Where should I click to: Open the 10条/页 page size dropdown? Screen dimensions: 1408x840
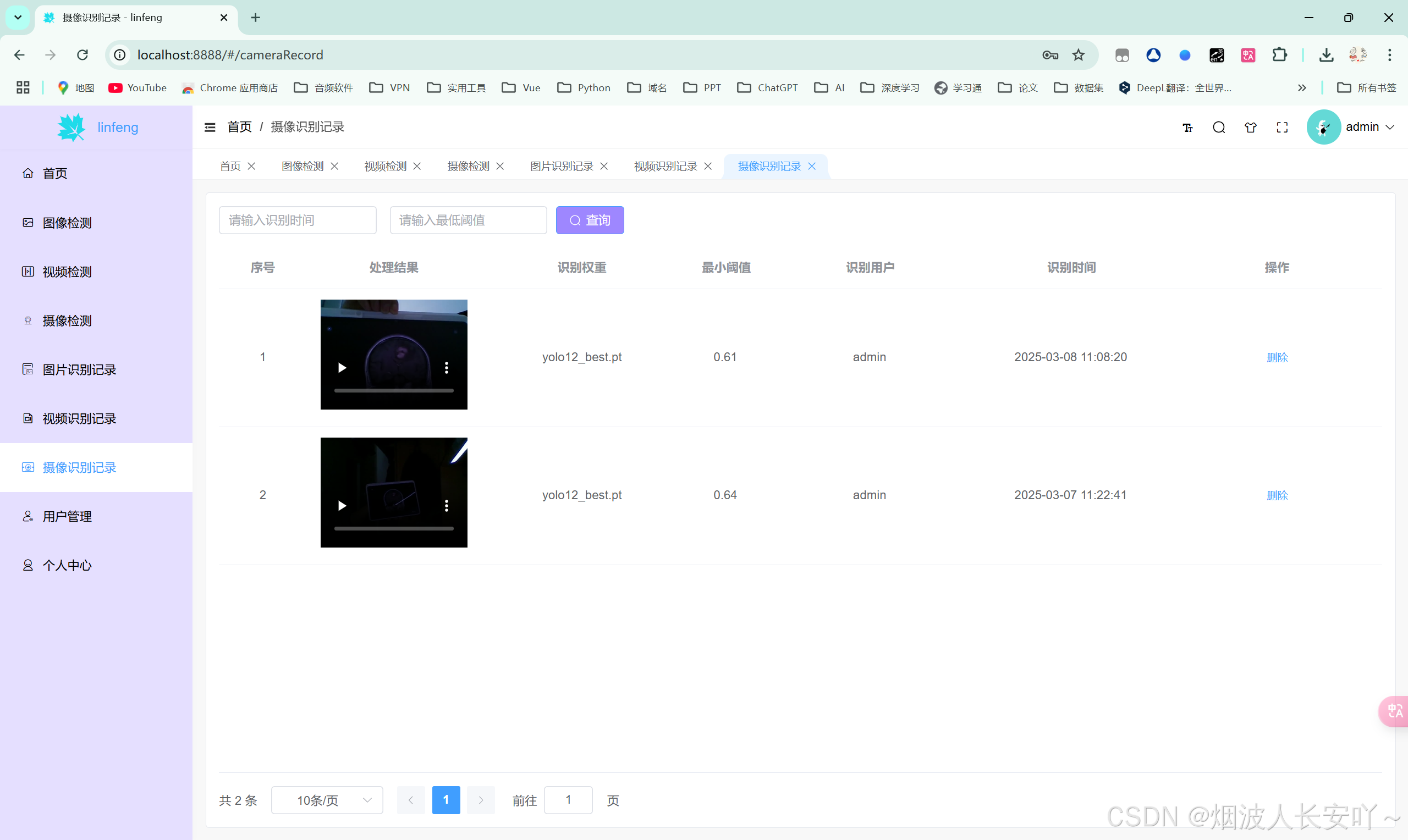pos(327,800)
